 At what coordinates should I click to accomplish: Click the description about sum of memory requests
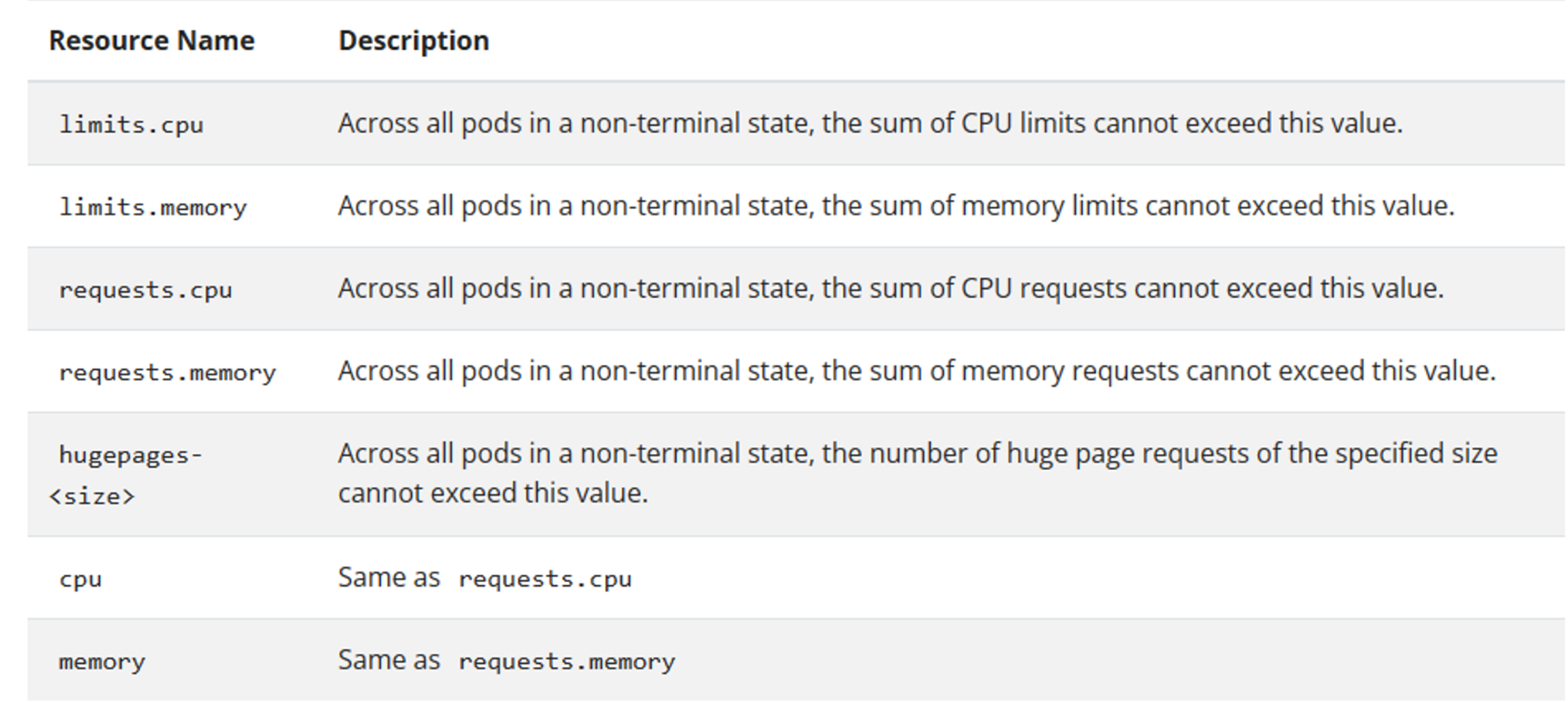click(916, 371)
